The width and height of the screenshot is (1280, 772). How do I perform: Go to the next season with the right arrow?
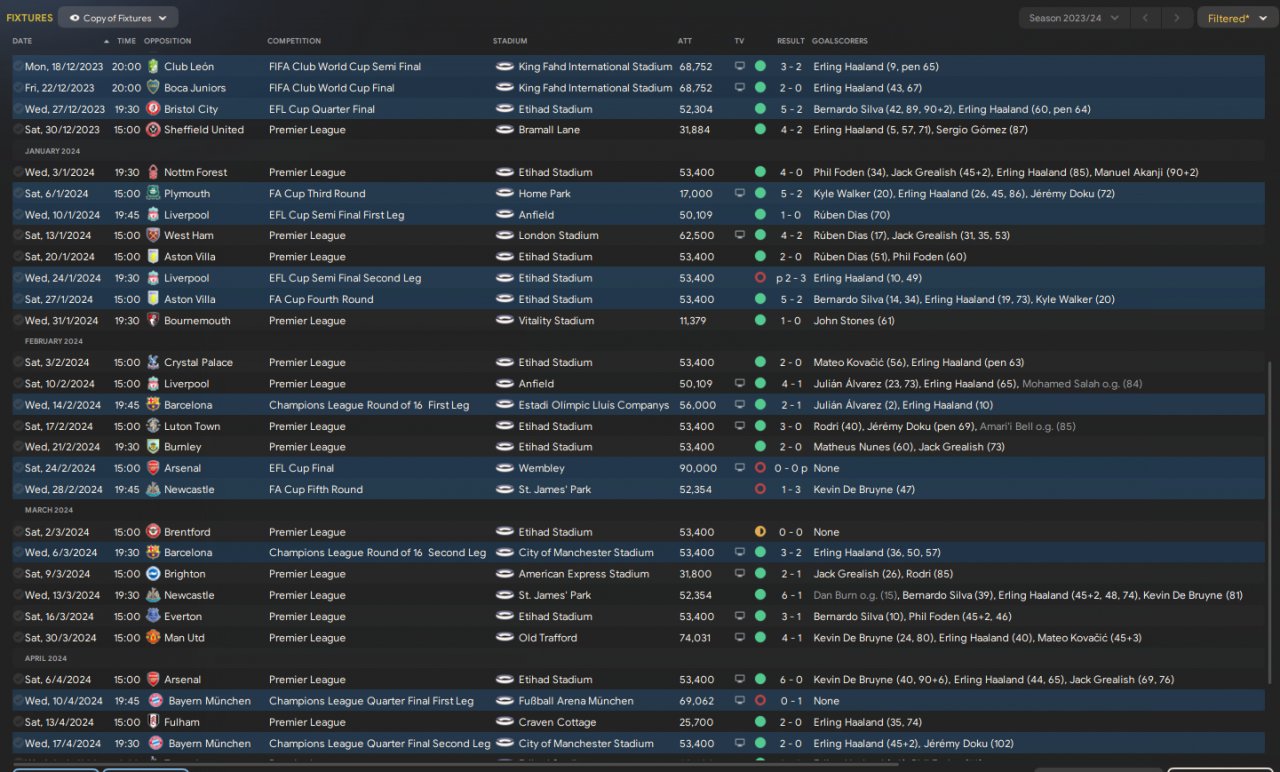pos(1178,18)
